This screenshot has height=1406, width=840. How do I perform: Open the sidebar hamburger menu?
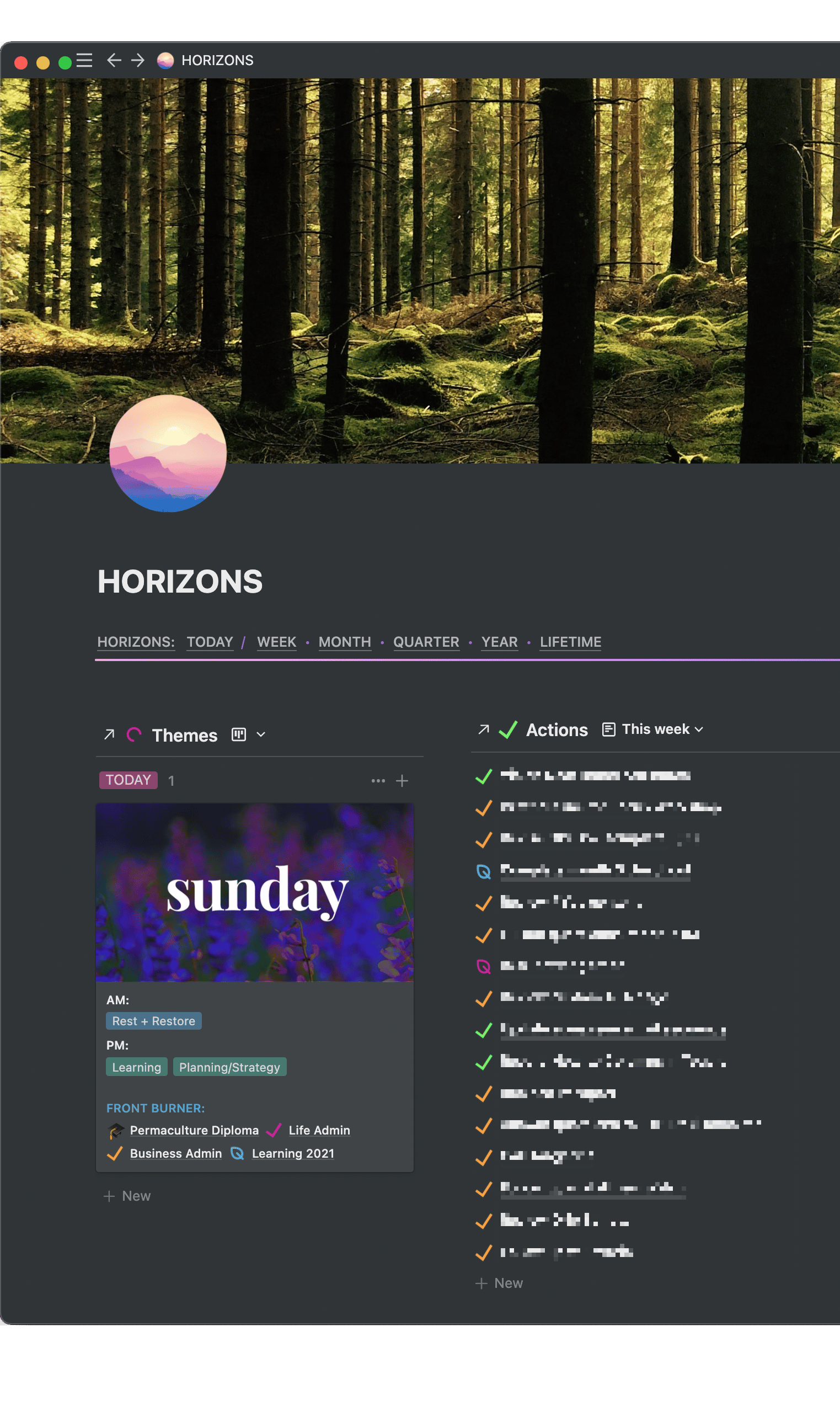[84, 60]
